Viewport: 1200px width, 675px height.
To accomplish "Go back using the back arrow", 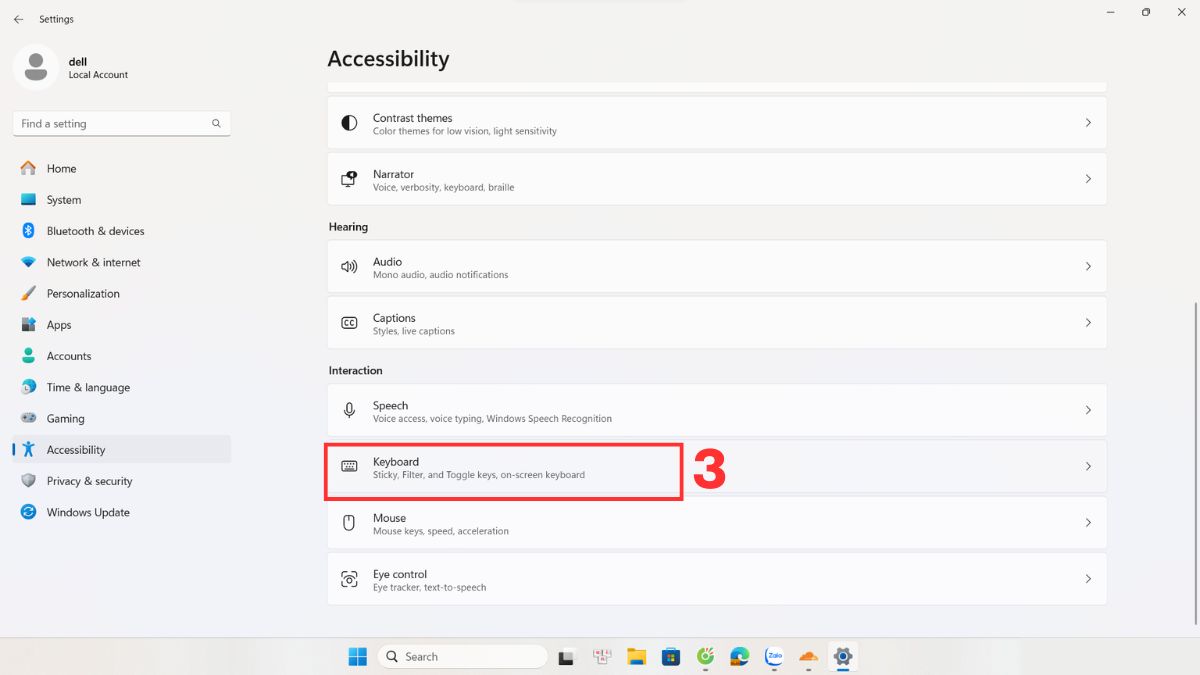I will pos(18,19).
